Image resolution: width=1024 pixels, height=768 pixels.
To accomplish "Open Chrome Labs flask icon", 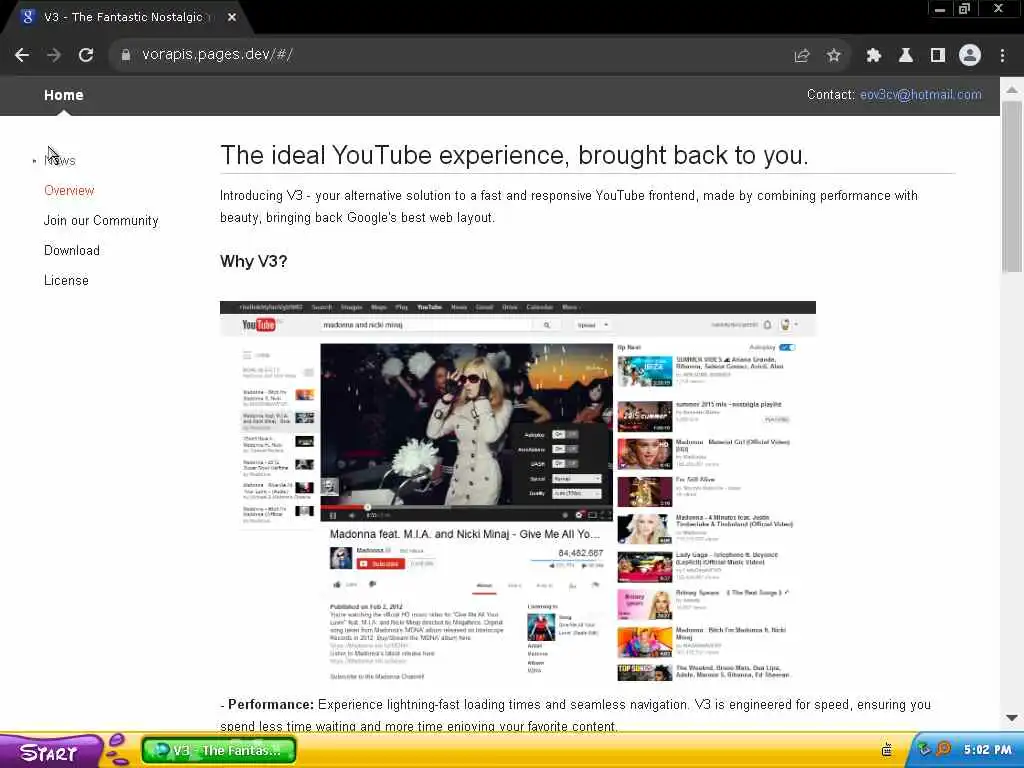I will click(906, 56).
